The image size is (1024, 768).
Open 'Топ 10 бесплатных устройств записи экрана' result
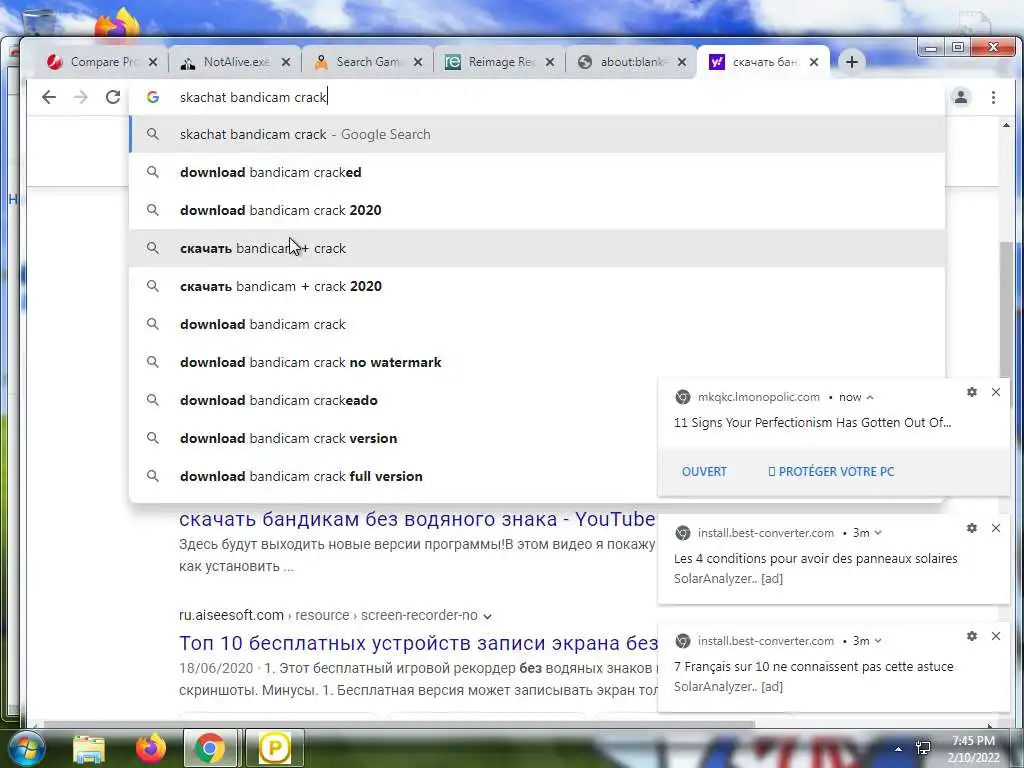click(418, 643)
